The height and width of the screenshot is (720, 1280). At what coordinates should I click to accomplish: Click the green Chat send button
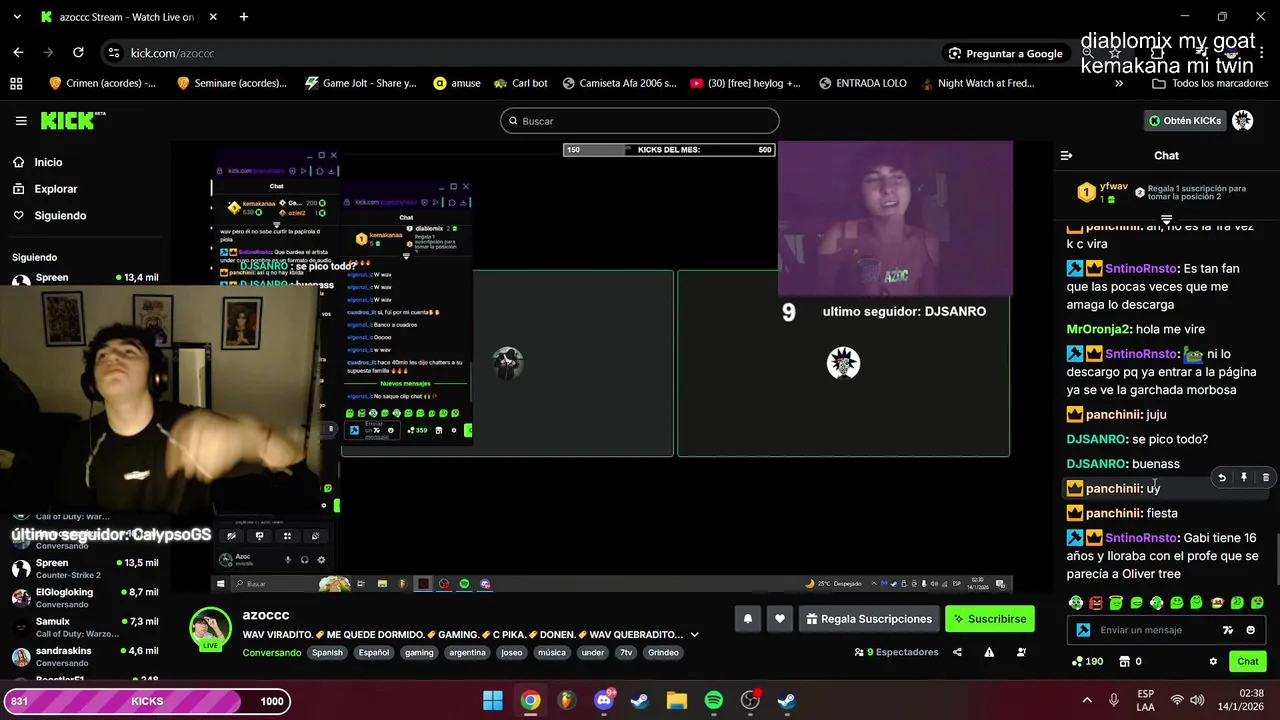click(x=1247, y=661)
